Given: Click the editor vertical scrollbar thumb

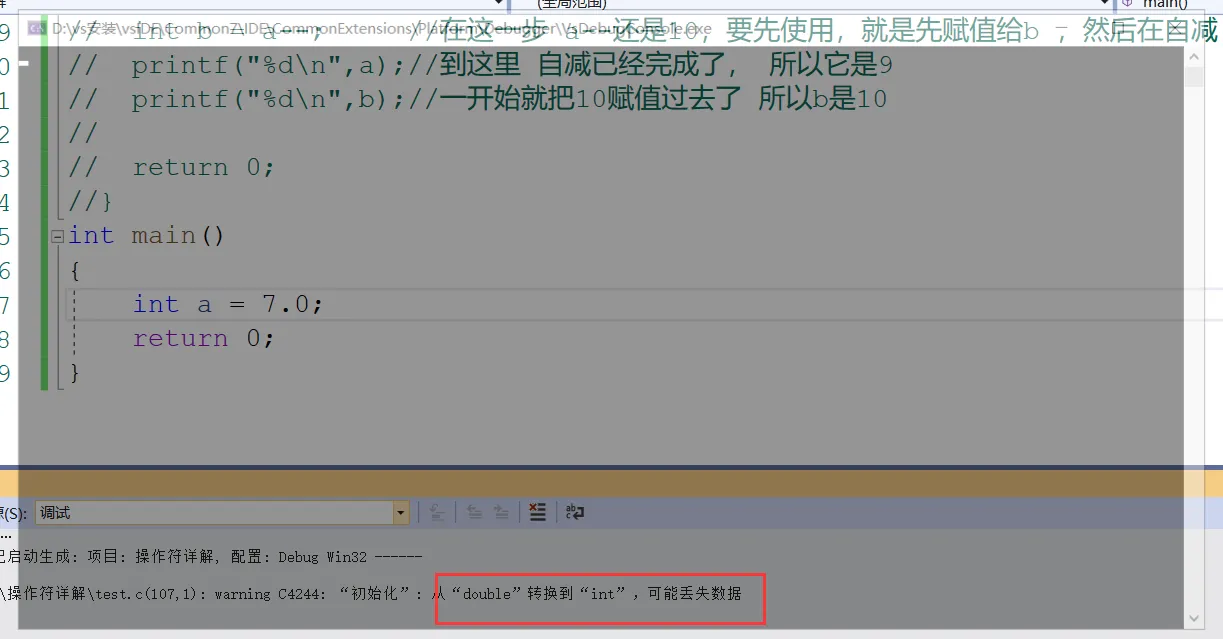Looking at the screenshot, I should pos(1193,78).
